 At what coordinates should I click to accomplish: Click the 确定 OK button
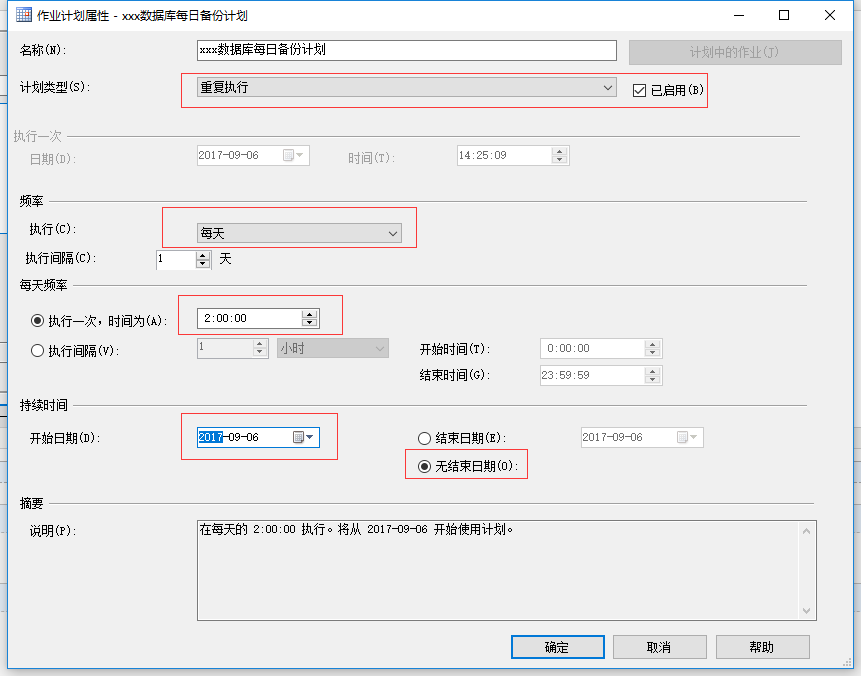[x=557, y=647]
